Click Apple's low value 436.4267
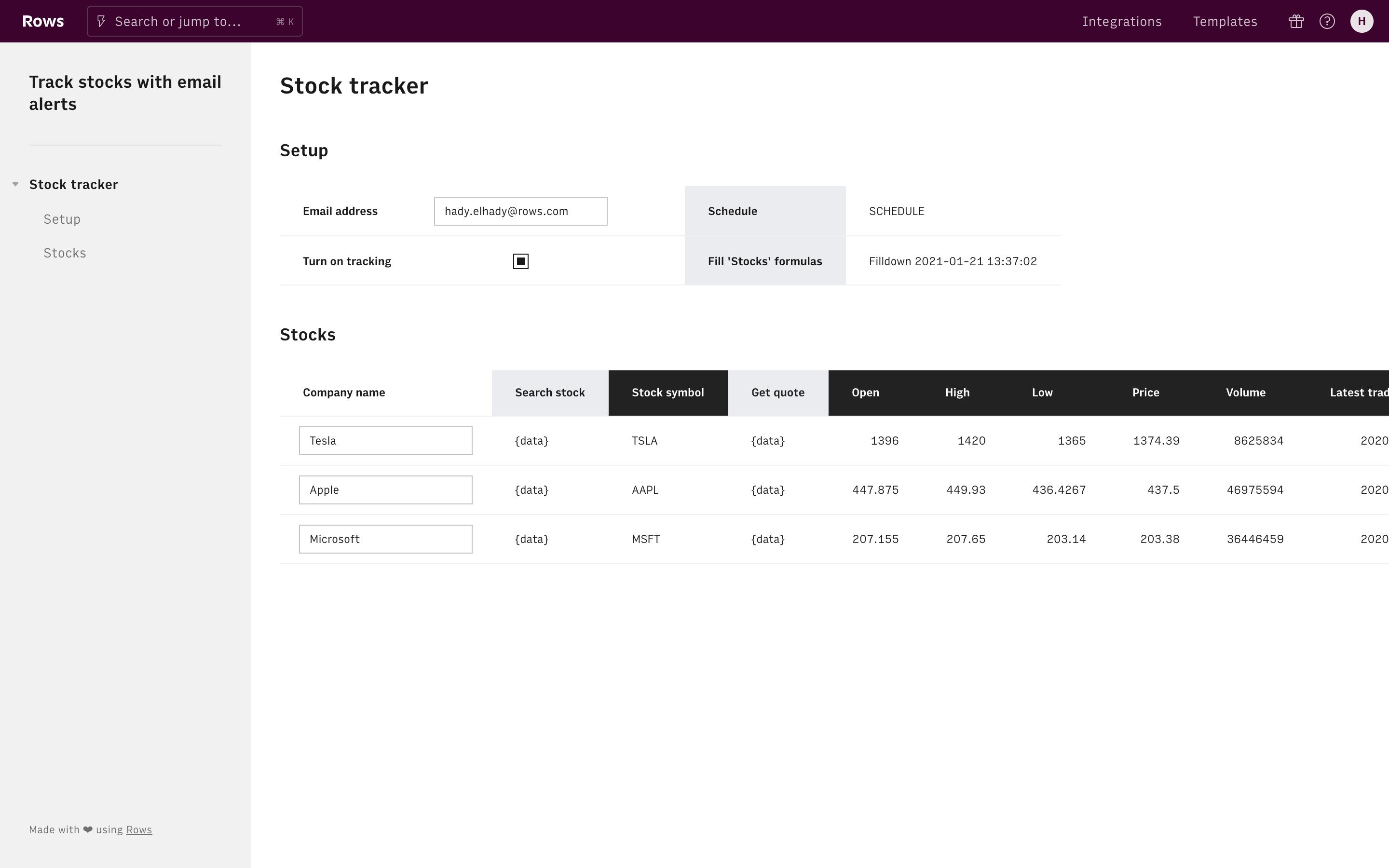This screenshot has width=1389, height=868. (1059, 489)
